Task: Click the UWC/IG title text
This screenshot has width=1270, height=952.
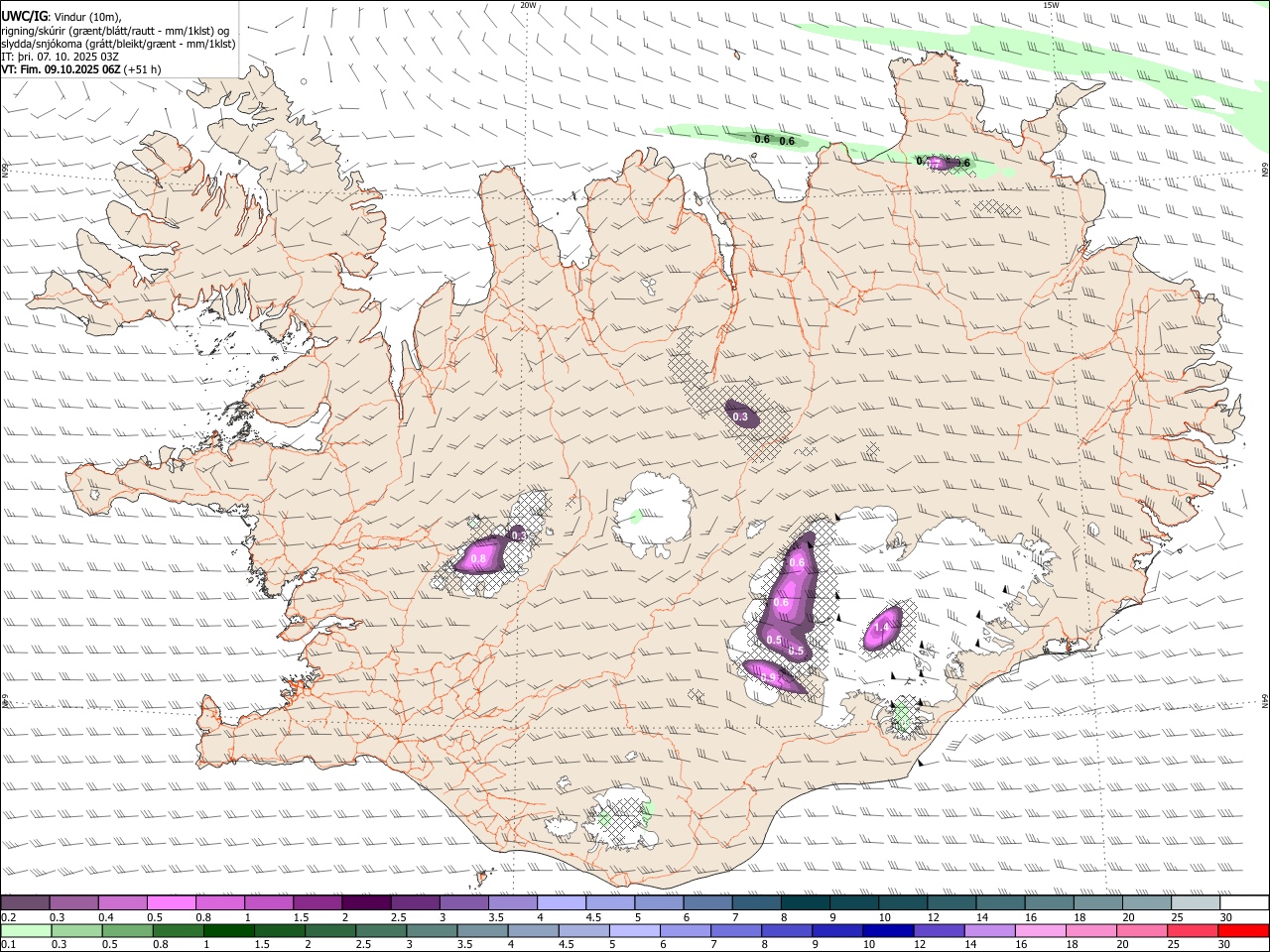Action: pos(24,17)
